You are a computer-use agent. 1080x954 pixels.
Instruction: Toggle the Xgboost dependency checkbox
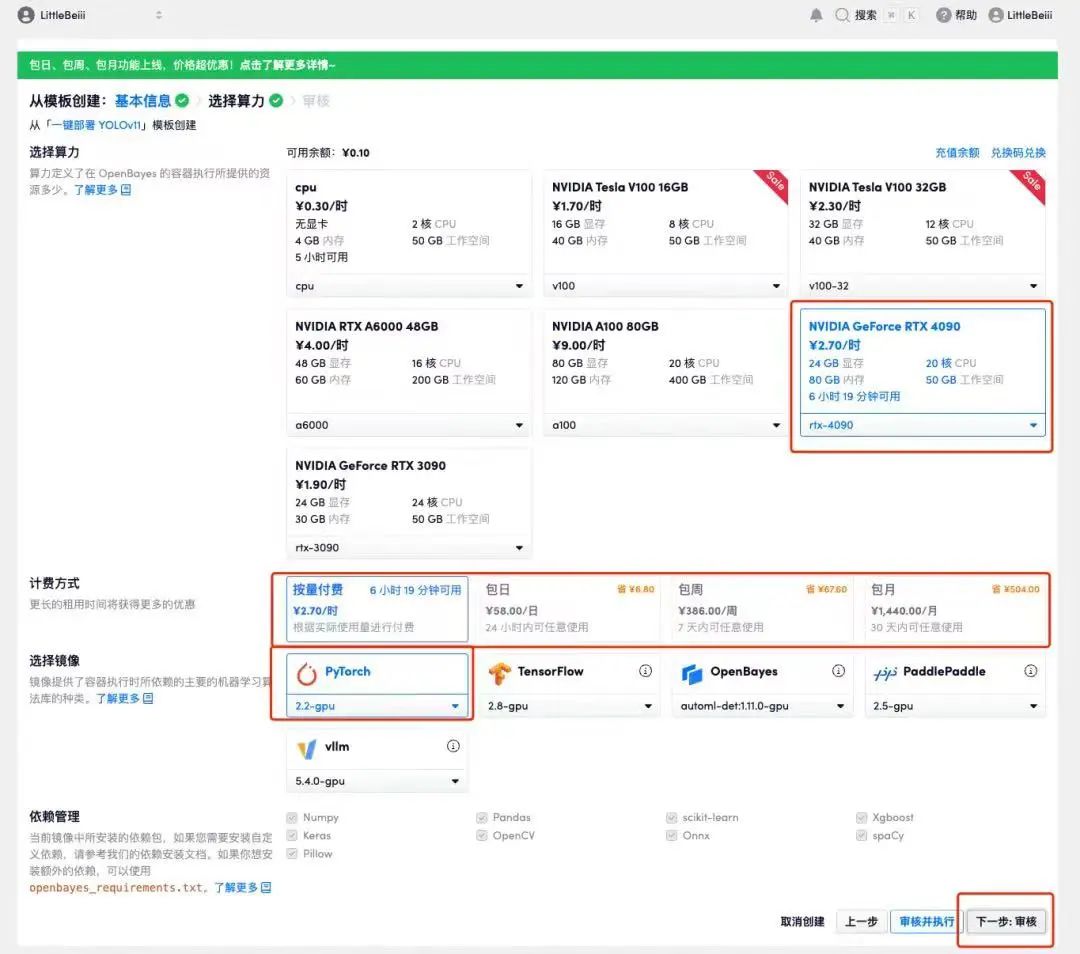pyautogui.click(x=862, y=817)
